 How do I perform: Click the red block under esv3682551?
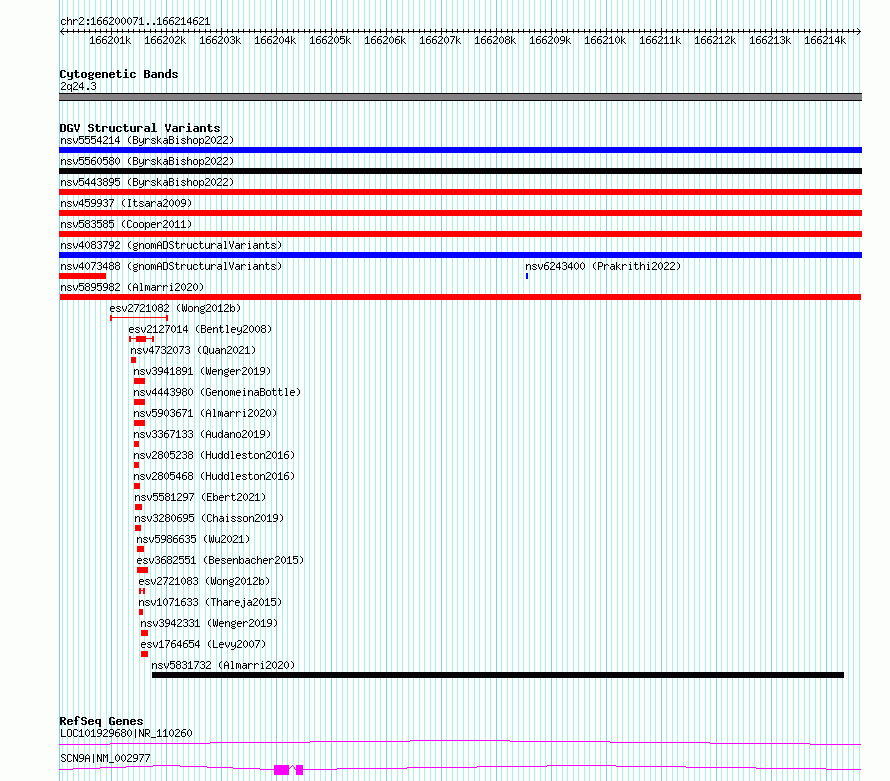pos(142,570)
